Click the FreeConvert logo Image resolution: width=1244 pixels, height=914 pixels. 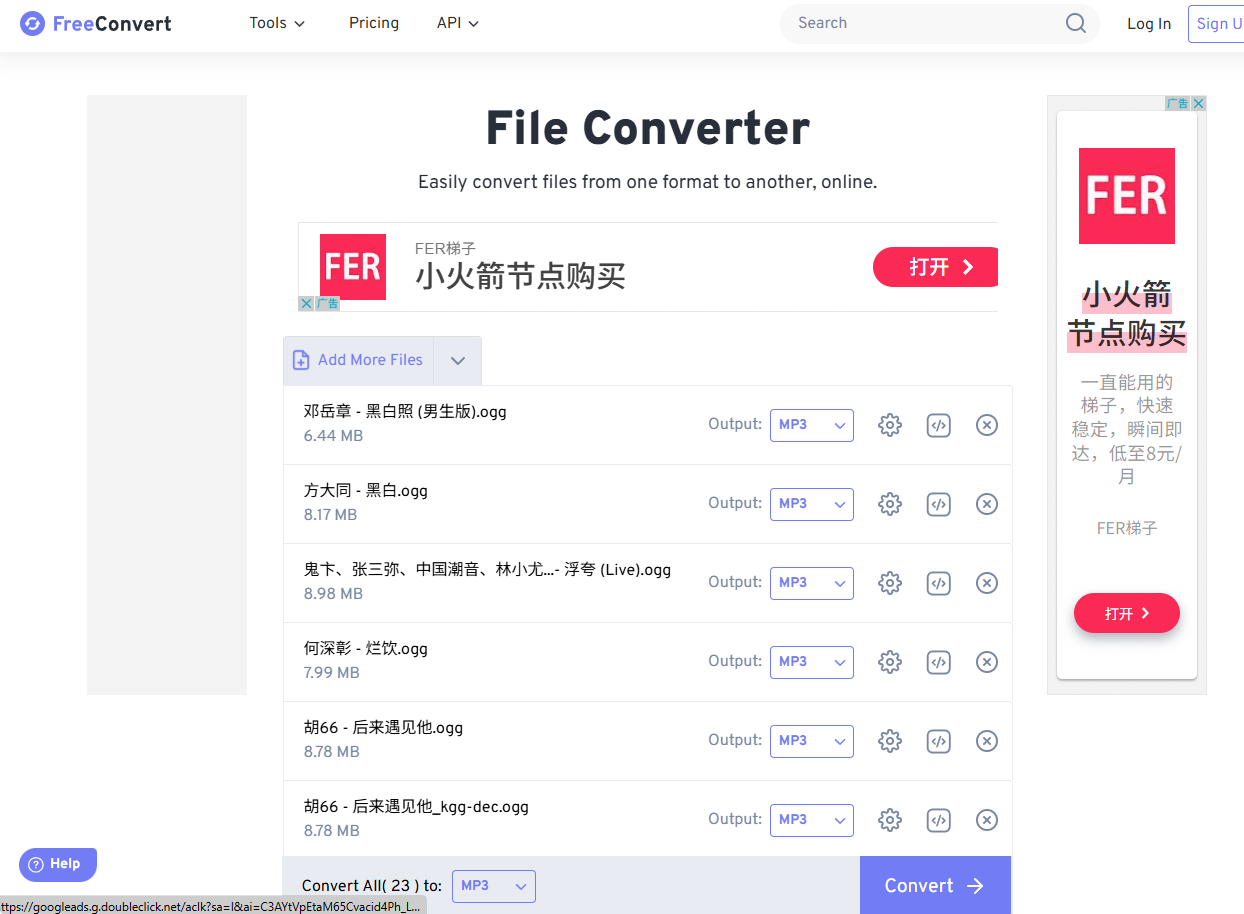click(x=96, y=23)
